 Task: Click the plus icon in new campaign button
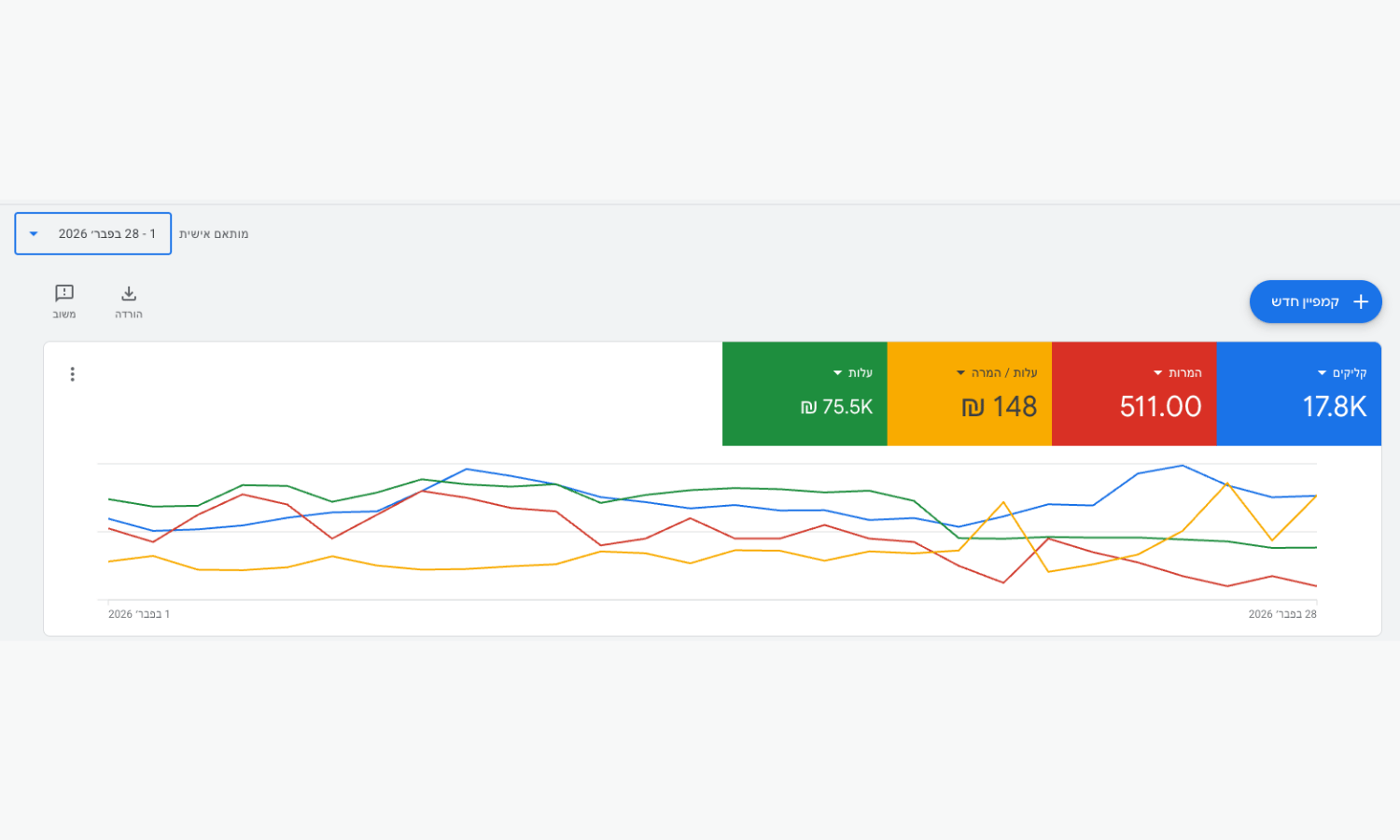(1361, 301)
